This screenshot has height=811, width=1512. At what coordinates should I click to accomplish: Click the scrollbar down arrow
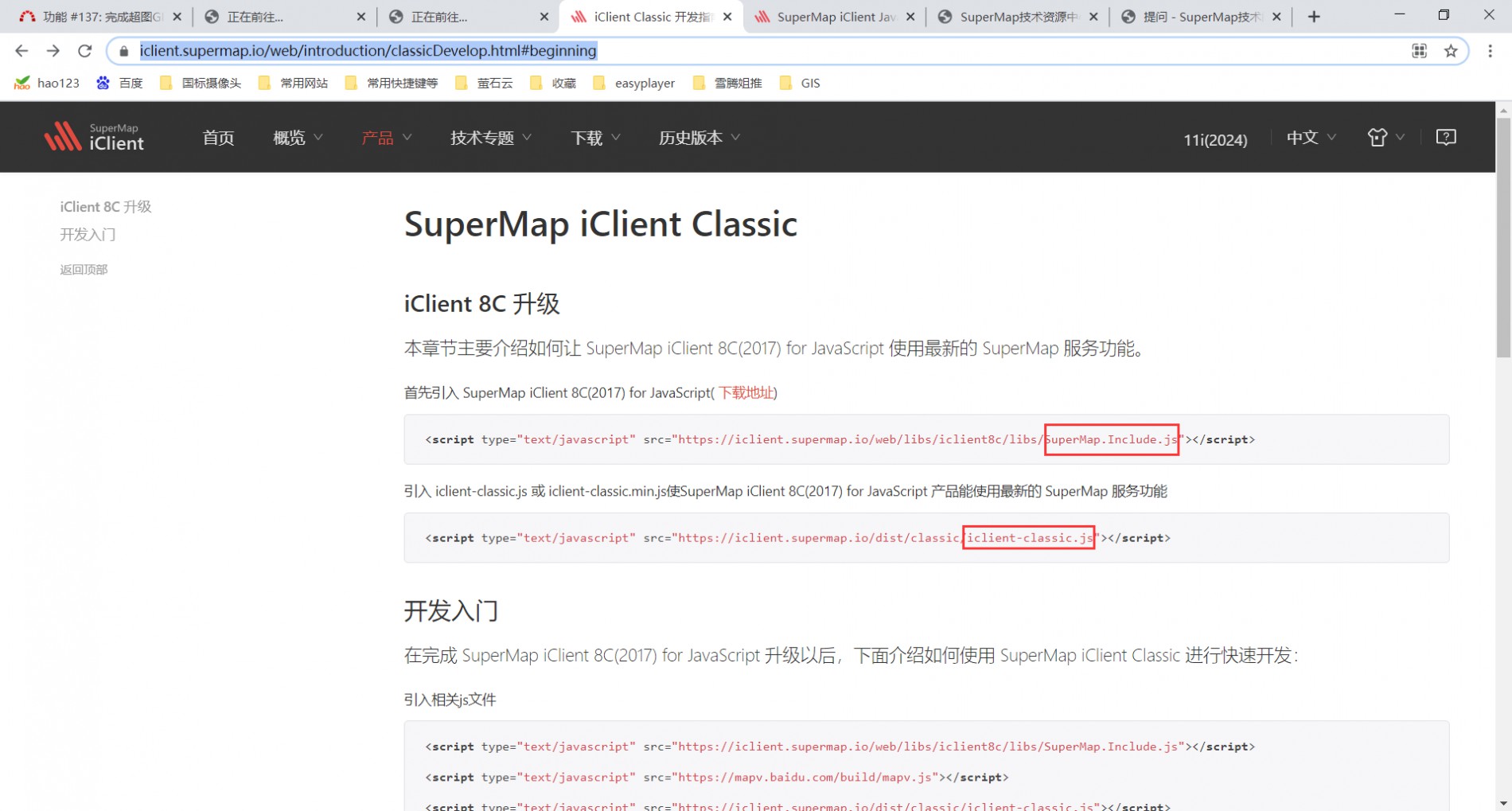(1503, 803)
